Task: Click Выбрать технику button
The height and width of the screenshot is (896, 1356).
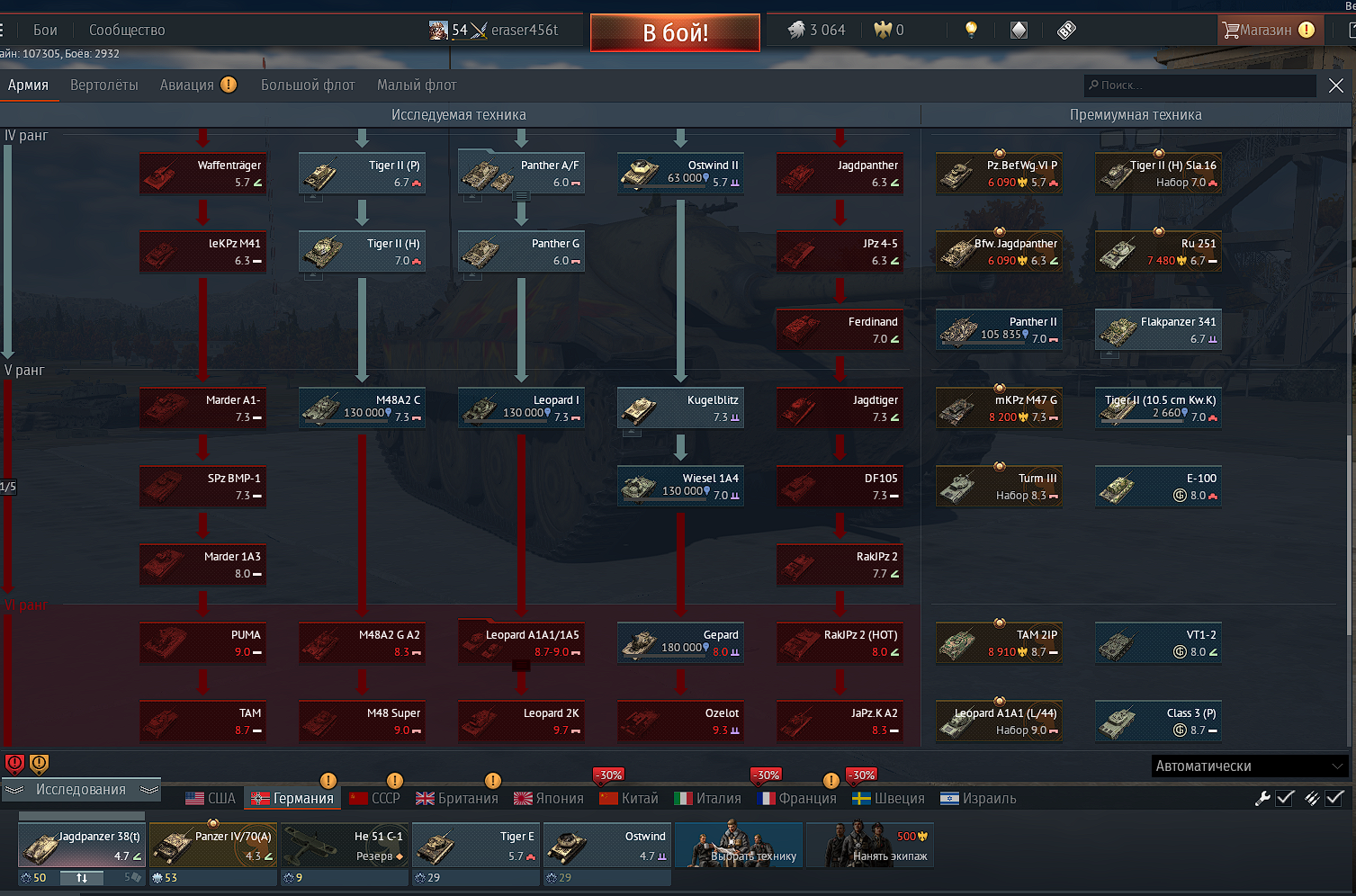Action: [738, 846]
